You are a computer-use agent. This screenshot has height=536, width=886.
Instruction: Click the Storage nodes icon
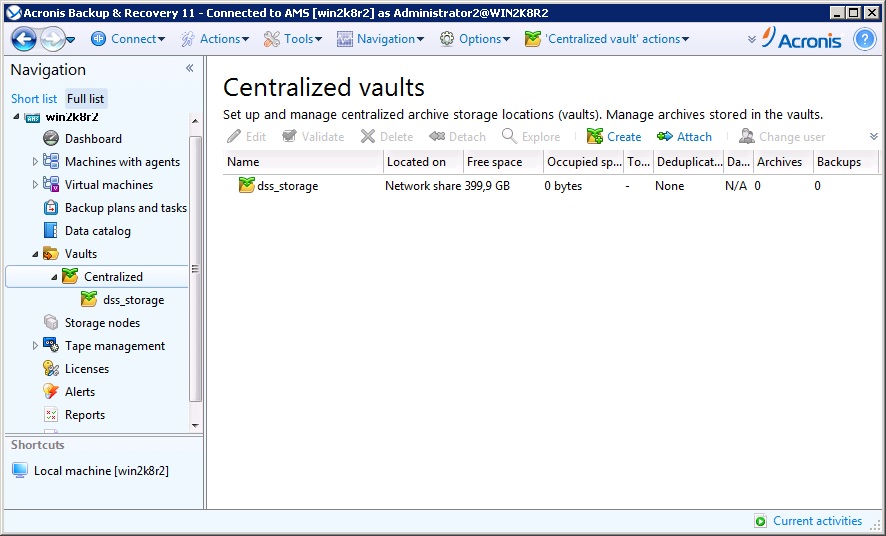pos(51,323)
